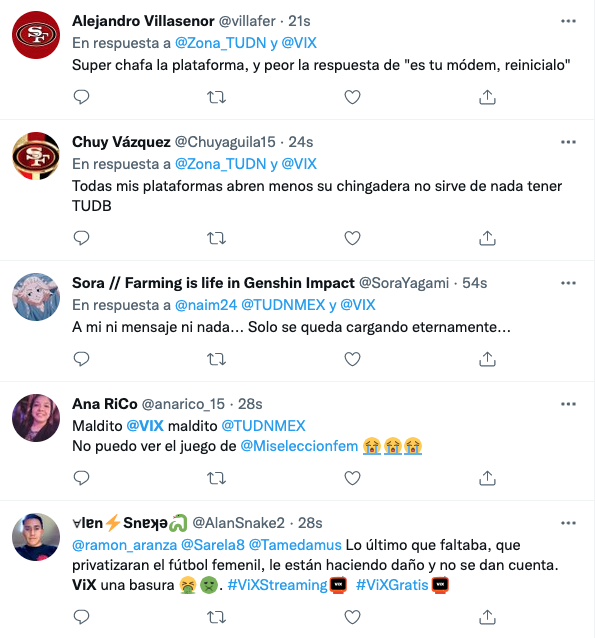Screen dimensions: 595x638
Task: Reply to Sora's tweet
Action: click(81, 359)
